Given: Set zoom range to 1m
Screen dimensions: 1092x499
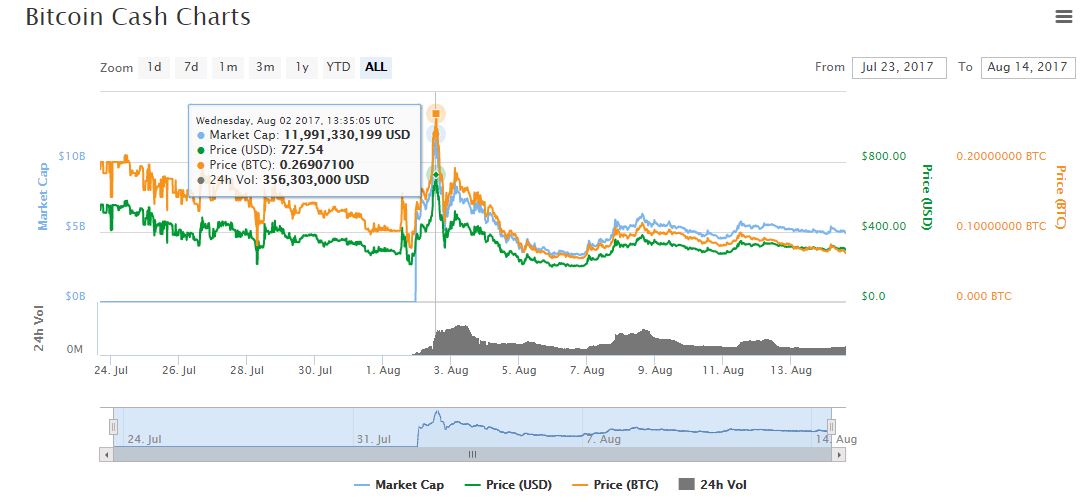Looking at the screenshot, I should tap(228, 68).
